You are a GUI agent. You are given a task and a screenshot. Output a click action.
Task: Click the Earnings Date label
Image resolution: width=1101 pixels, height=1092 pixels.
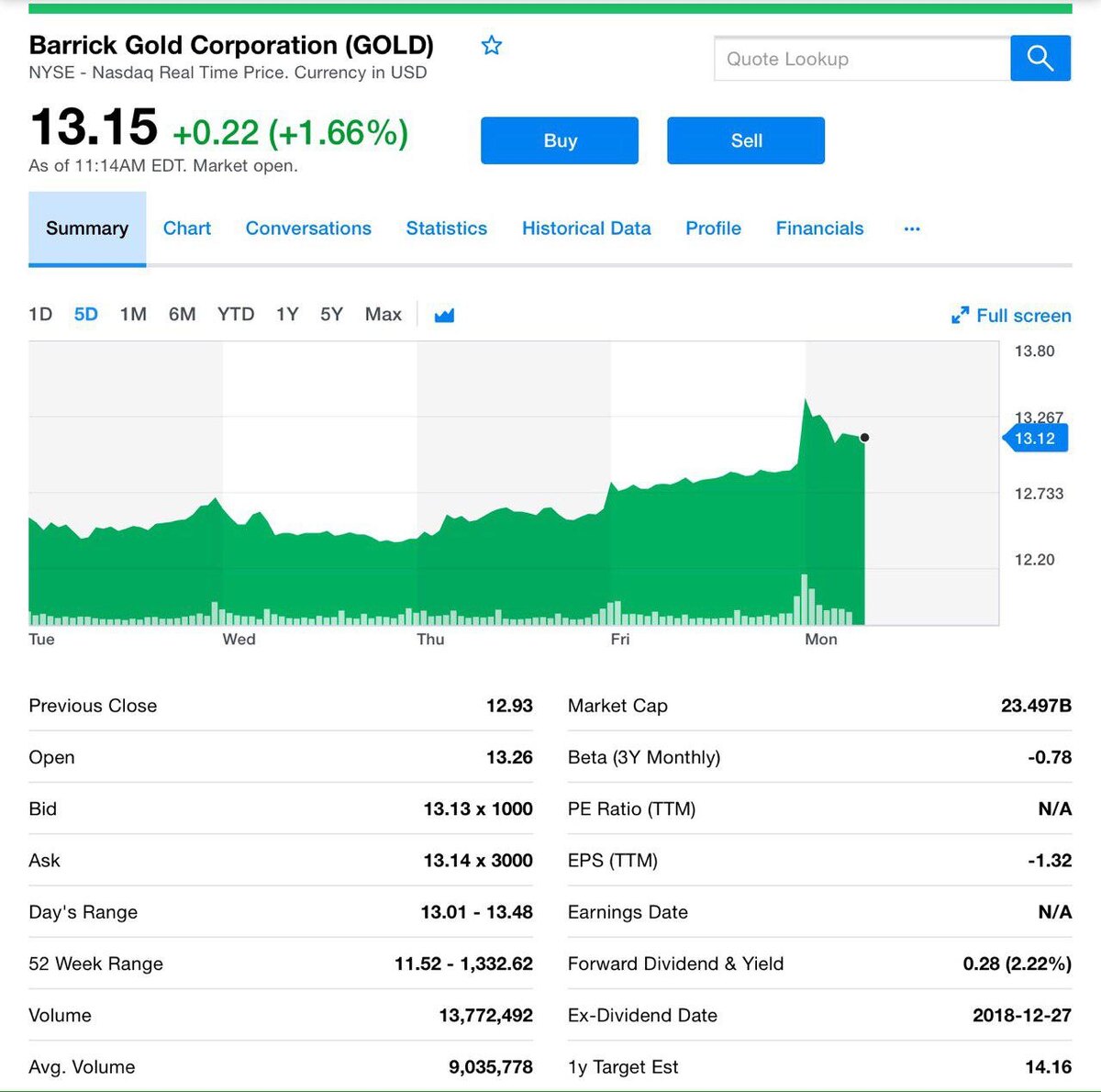[628, 912]
